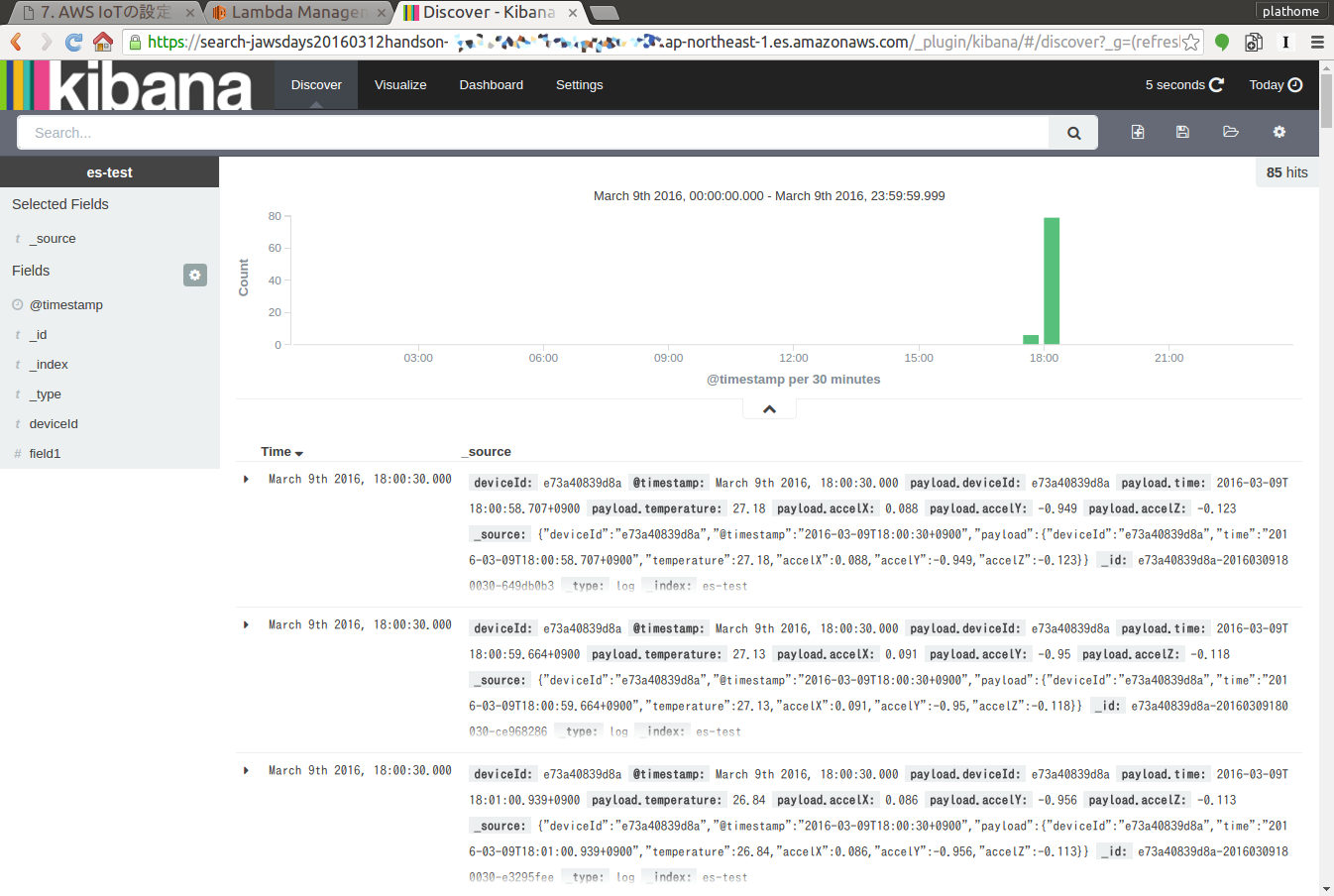Click the Selected Fields heading

[x=60, y=204]
